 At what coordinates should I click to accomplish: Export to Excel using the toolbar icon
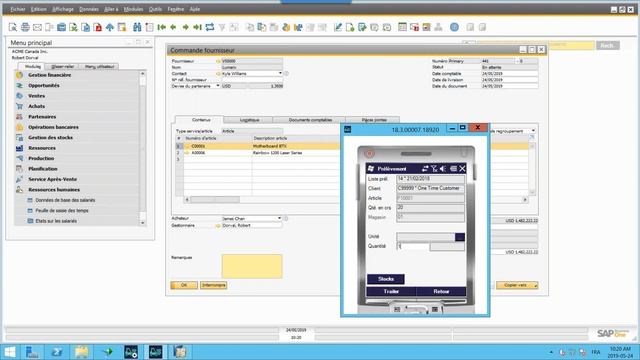click(73, 27)
